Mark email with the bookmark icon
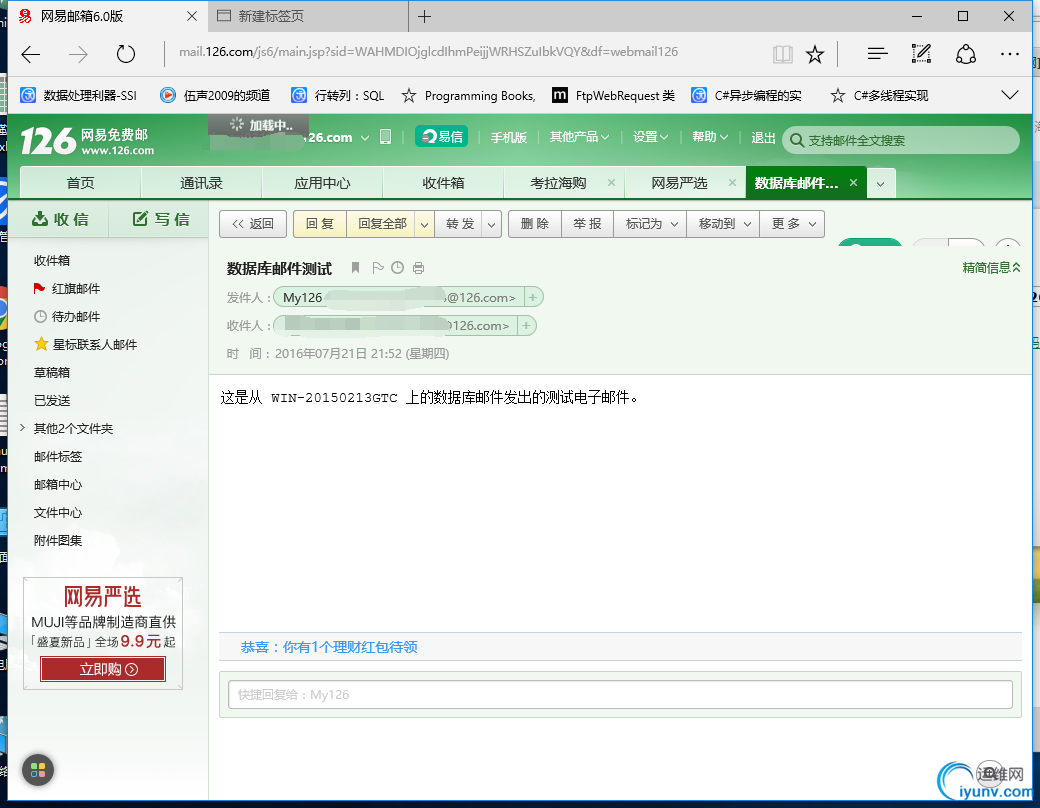This screenshot has width=1040, height=808. coord(354,267)
